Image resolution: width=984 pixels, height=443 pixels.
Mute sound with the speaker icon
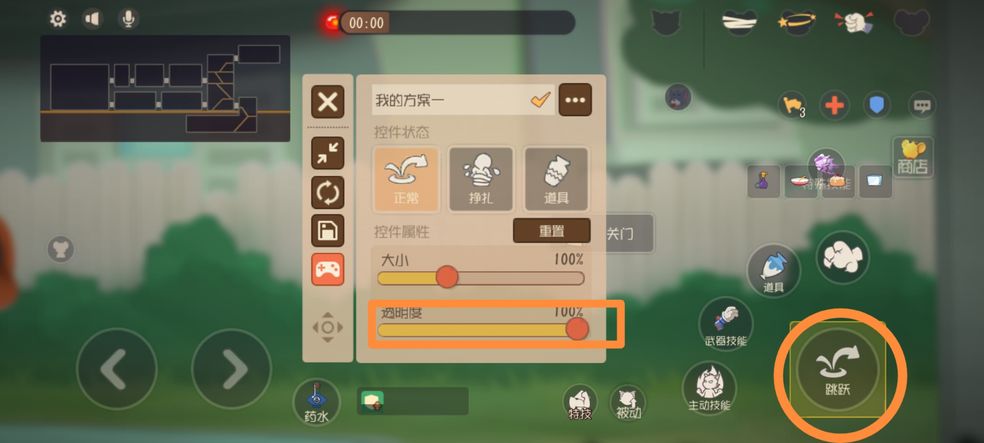point(93,19)
